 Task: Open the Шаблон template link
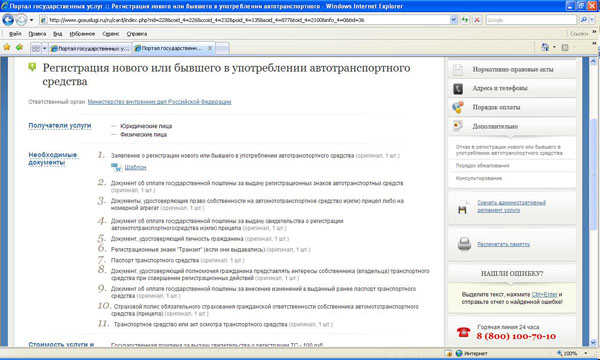[x=135, y=168]
